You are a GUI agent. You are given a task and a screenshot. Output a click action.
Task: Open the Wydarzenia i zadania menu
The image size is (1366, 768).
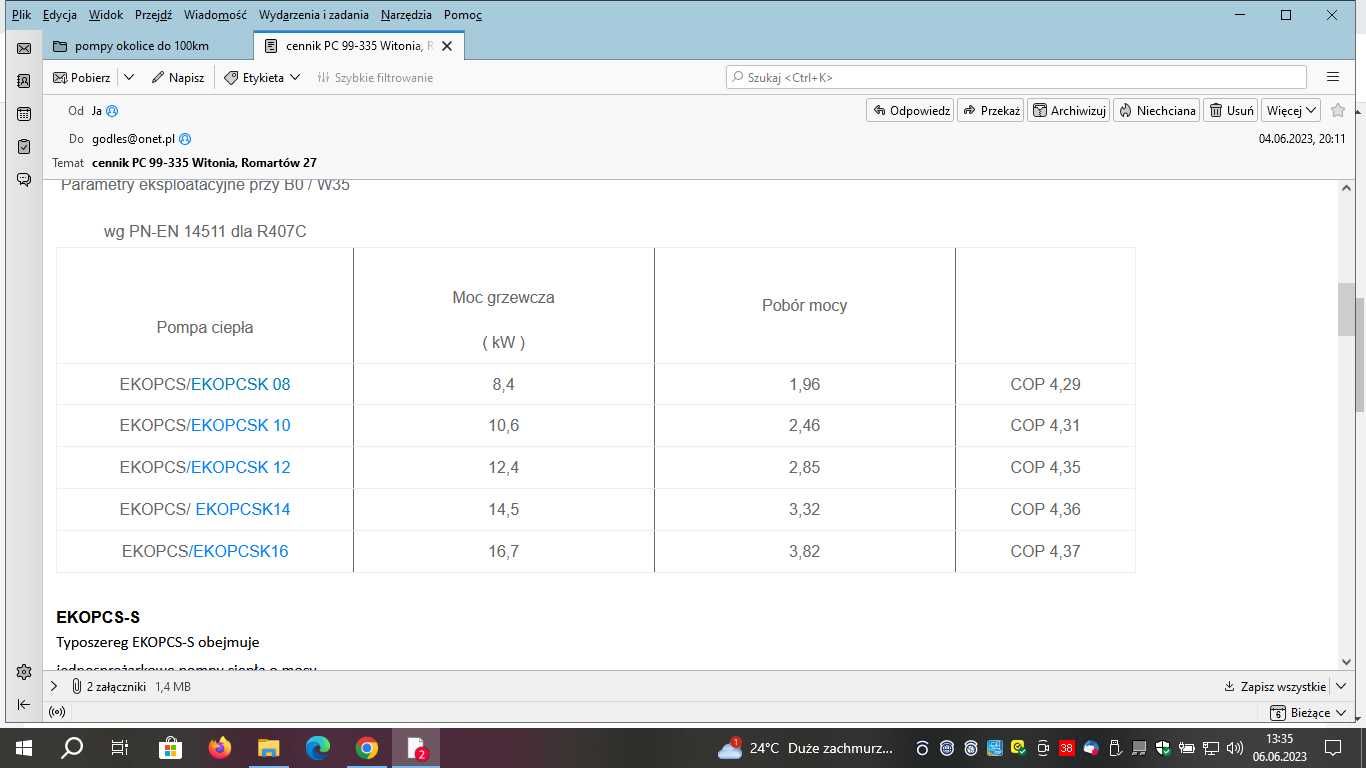click(x=314, y=15)
